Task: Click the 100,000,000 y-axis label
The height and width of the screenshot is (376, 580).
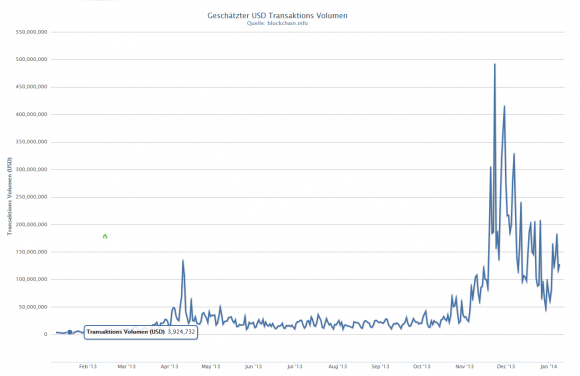Action: pyautogui.click(x=31, y=279)
